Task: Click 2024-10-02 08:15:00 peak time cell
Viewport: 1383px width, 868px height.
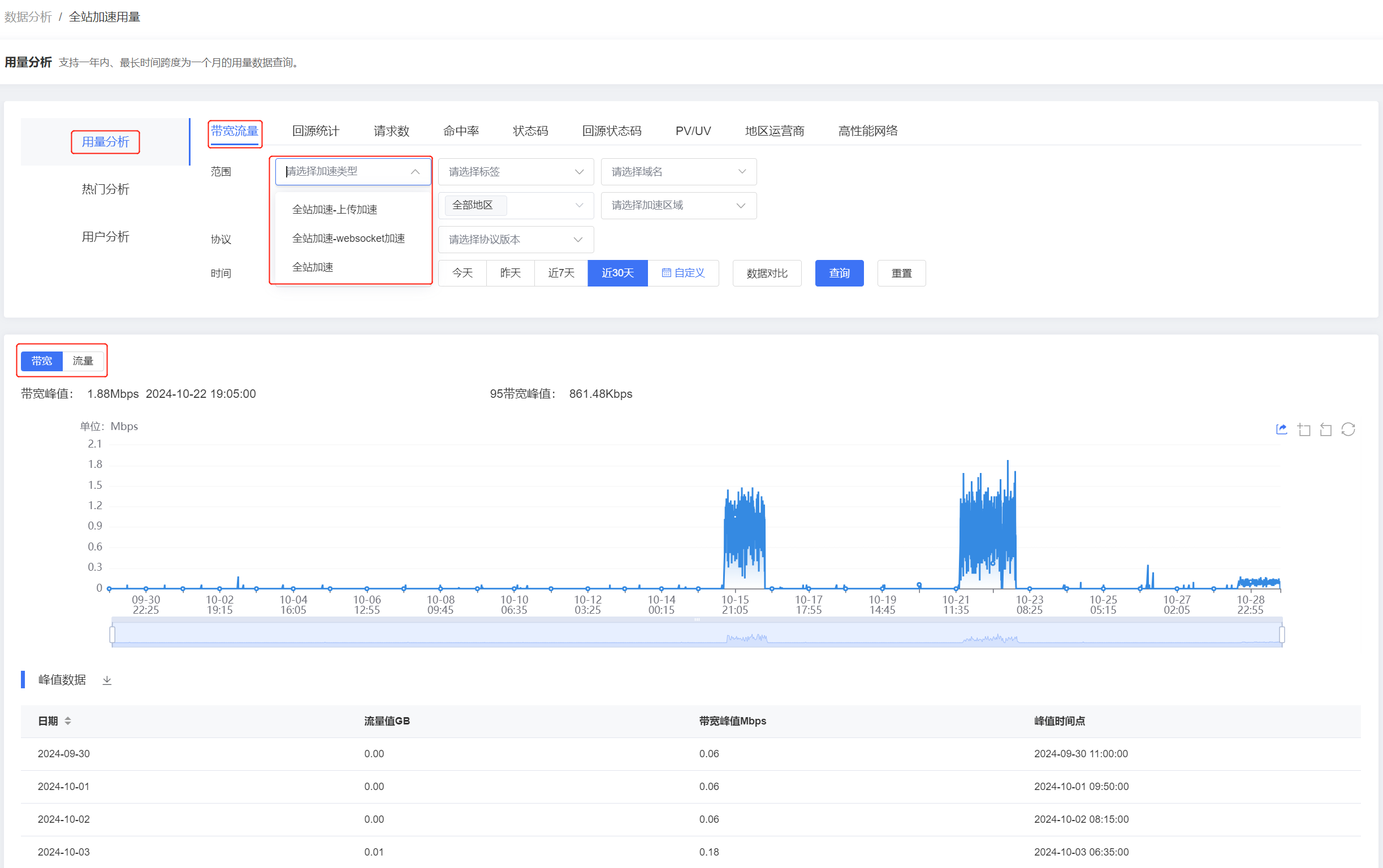Action: 1081,819
